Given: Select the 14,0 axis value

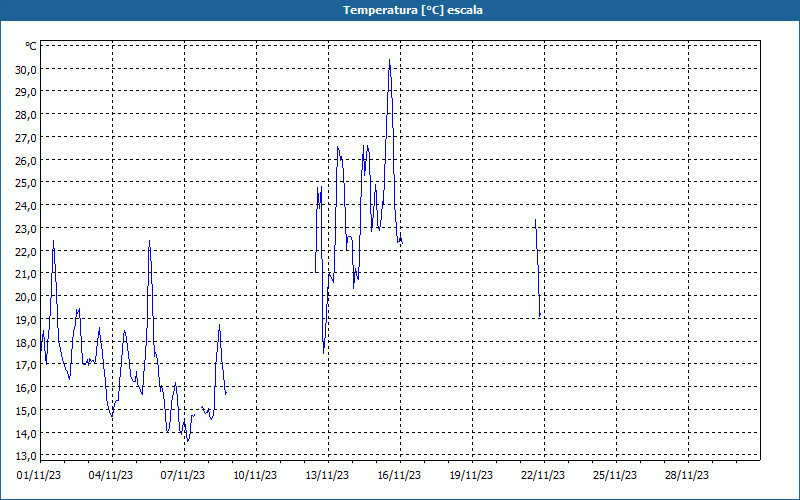Looking at the screenshot, I should click(26, 434).
